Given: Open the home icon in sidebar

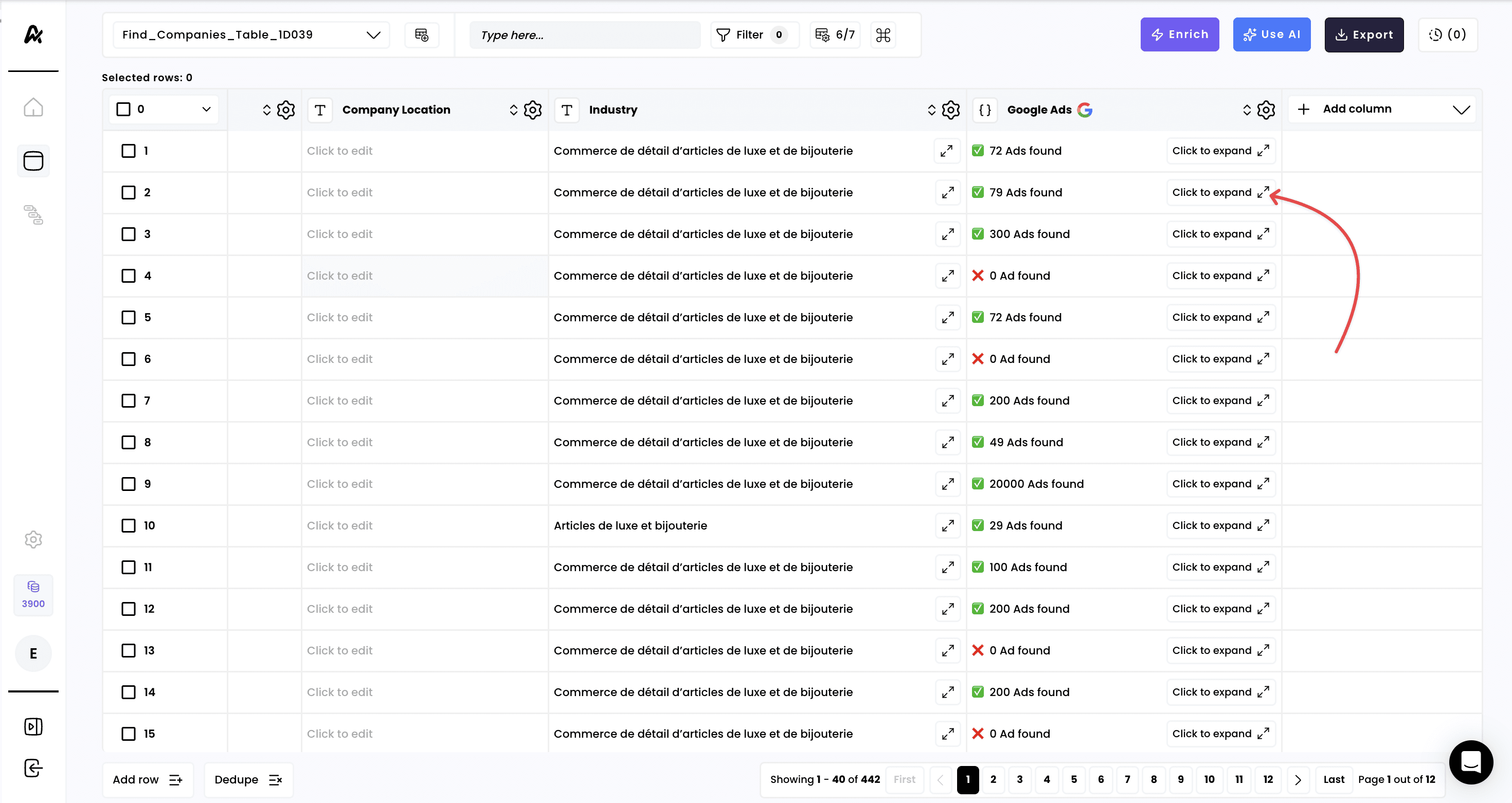Looking at the screenshot, I should point(33,107).
